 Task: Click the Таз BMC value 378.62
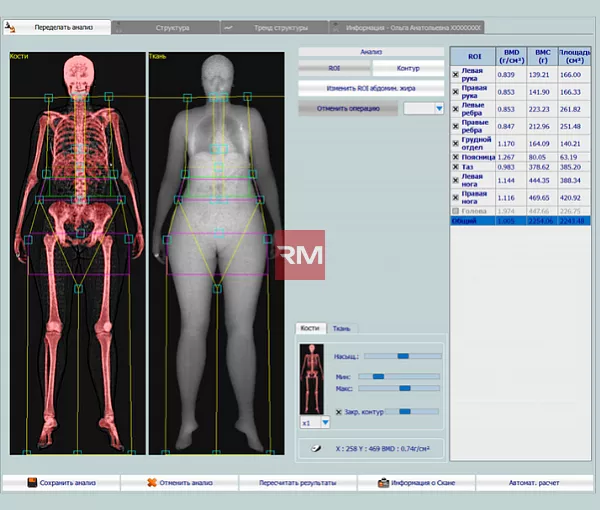click(539, 167)
